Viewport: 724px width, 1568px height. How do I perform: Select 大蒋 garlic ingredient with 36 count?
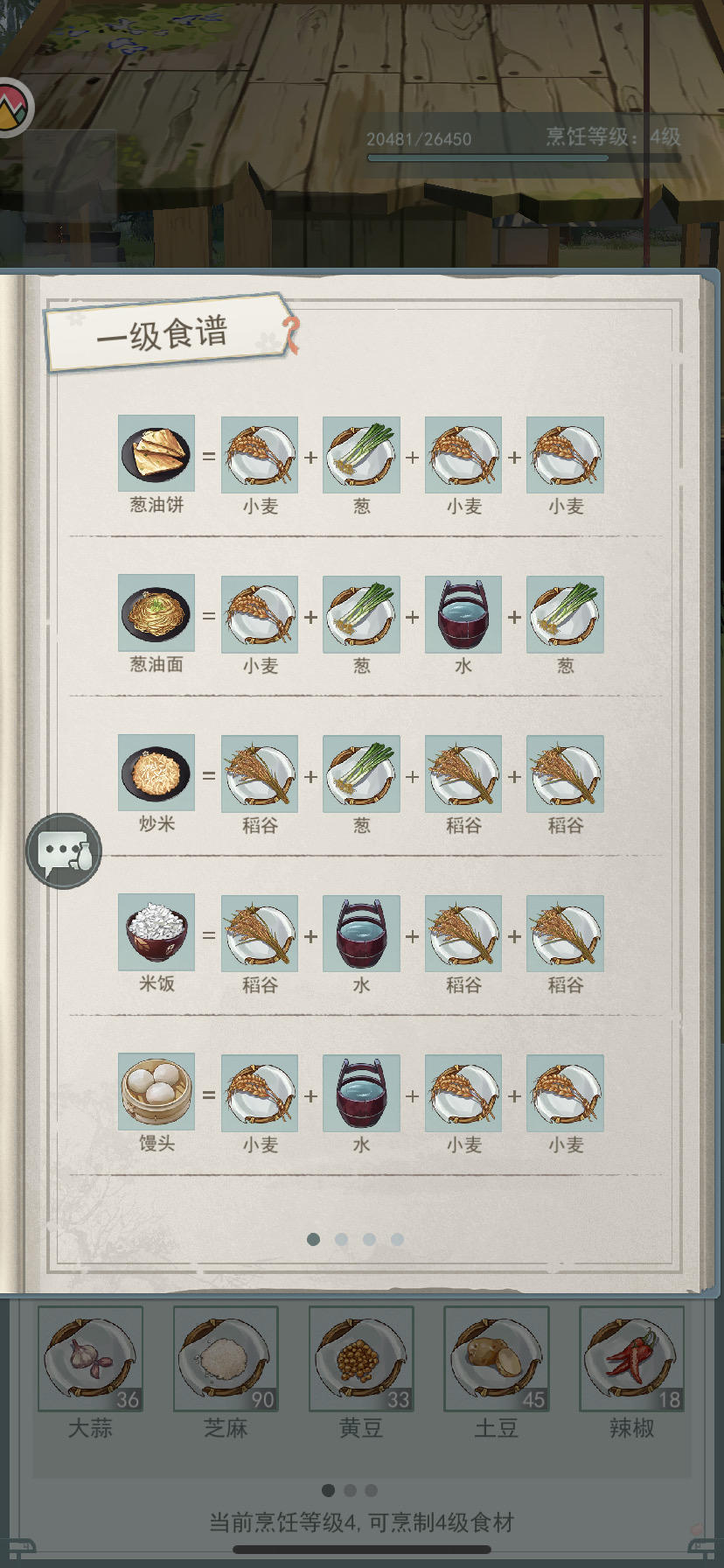pos(91,1359)
